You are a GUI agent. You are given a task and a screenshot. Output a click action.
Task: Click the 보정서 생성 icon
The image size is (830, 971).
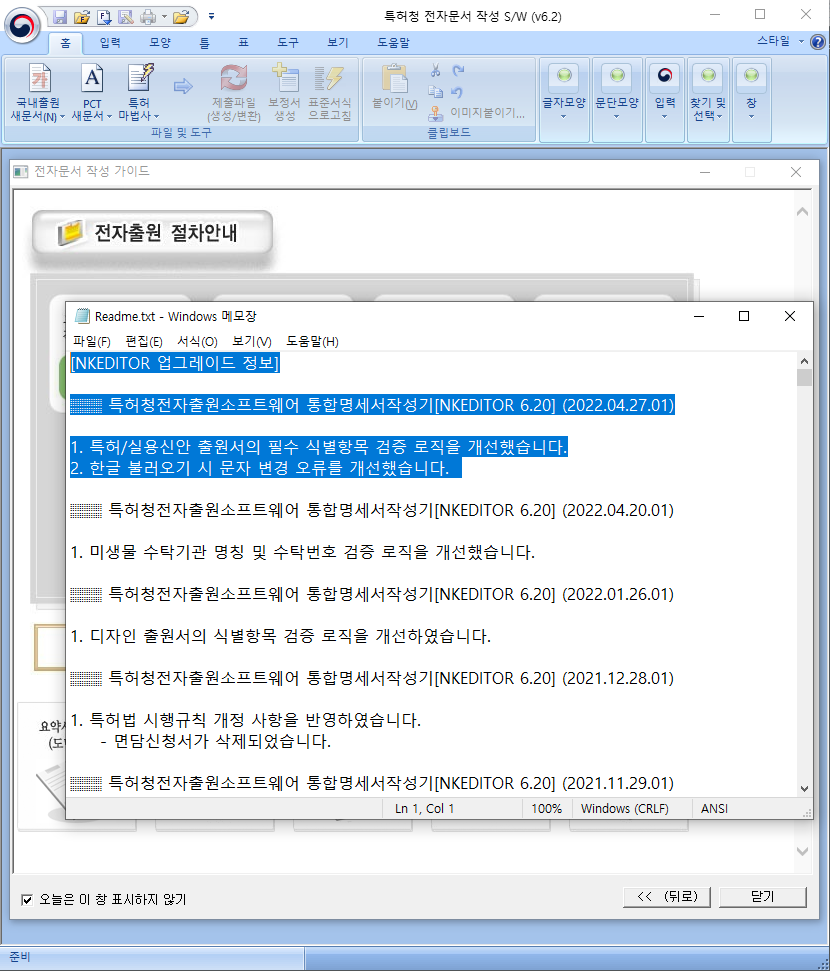(x=284, y=79)
